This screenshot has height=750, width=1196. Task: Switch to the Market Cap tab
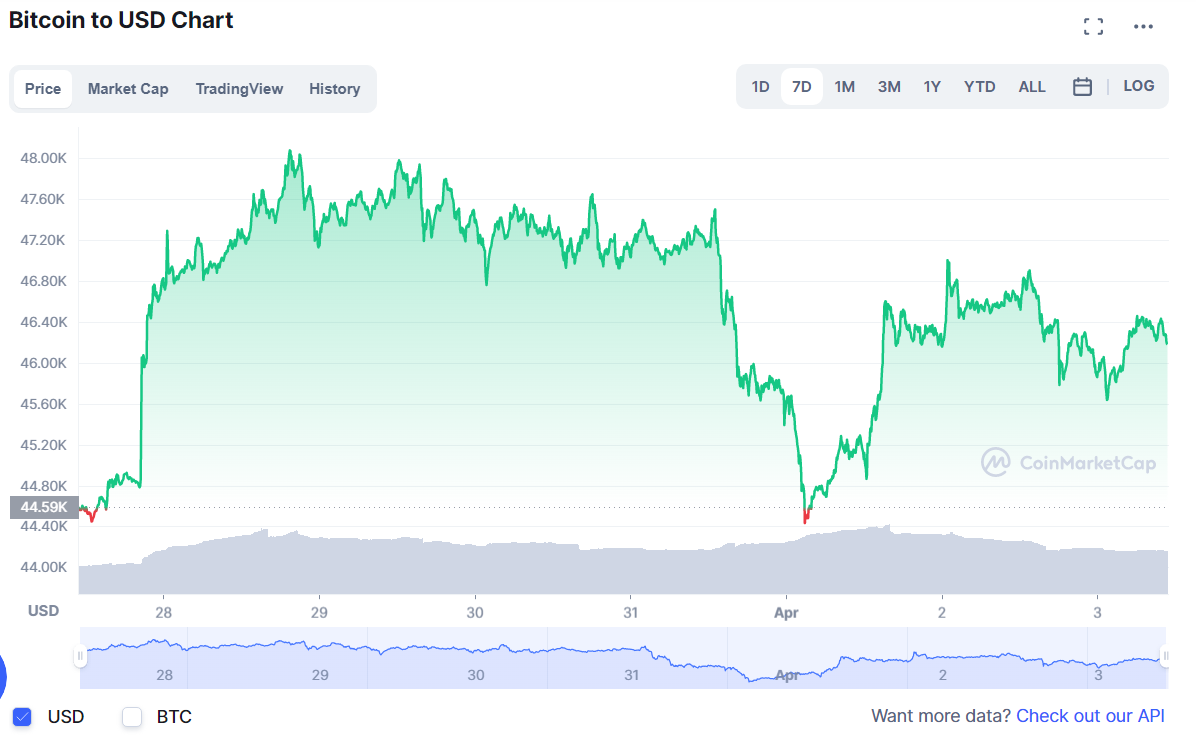(x=128, y=89)
